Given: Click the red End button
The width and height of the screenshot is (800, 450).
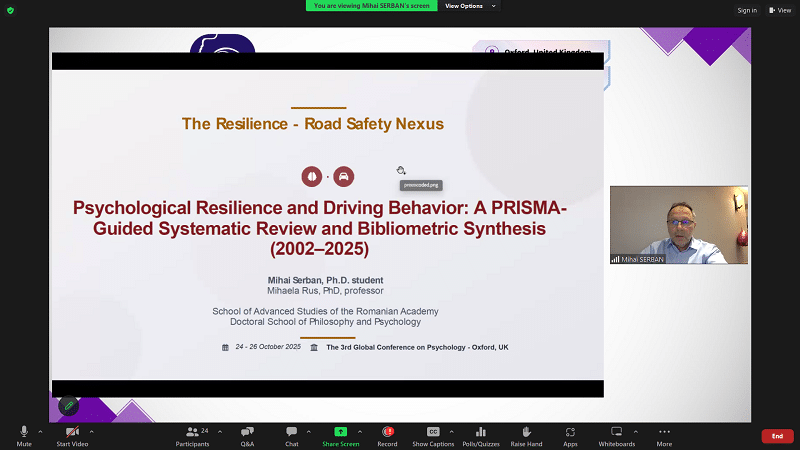Looking at the screenshot, I should click(777, 436).
